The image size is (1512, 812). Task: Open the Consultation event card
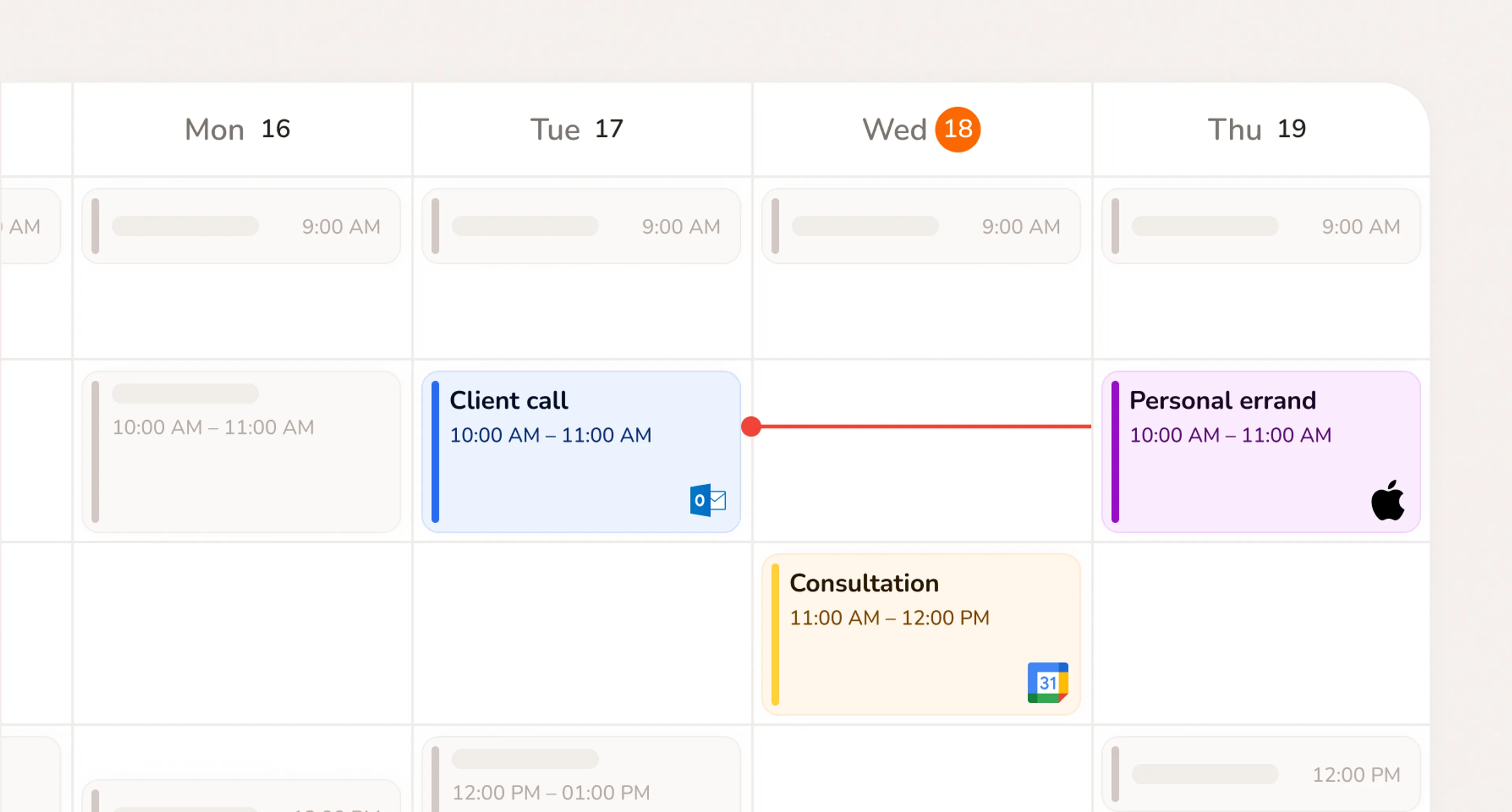click(x=921, y=634)
